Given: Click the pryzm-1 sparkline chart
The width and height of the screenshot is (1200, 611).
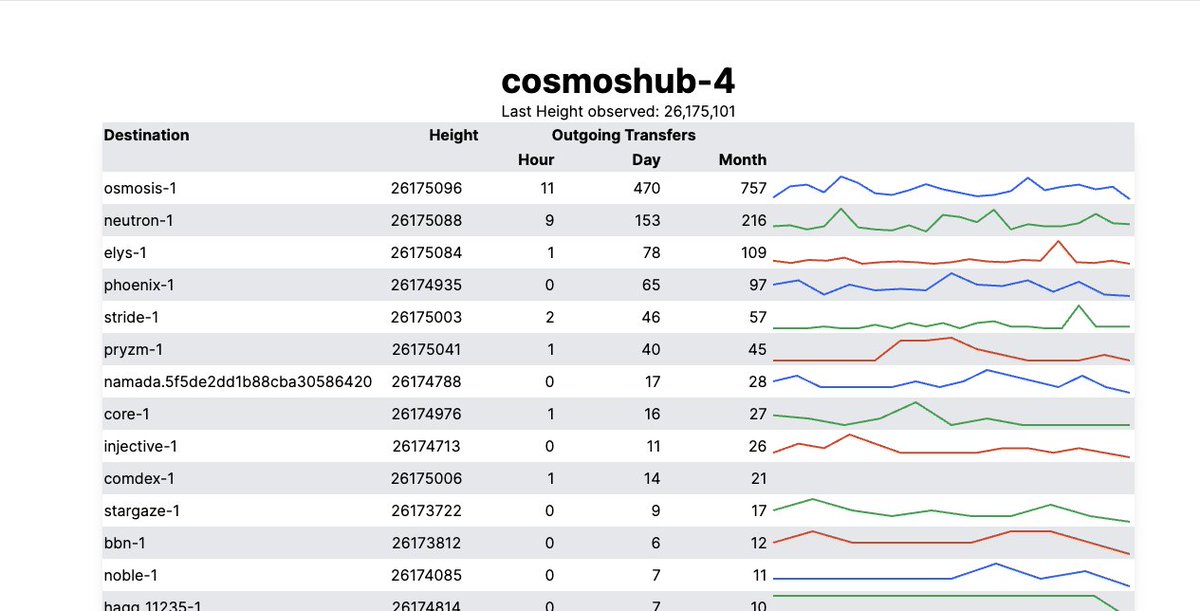Looking at the screenshot, I should 951,349.
